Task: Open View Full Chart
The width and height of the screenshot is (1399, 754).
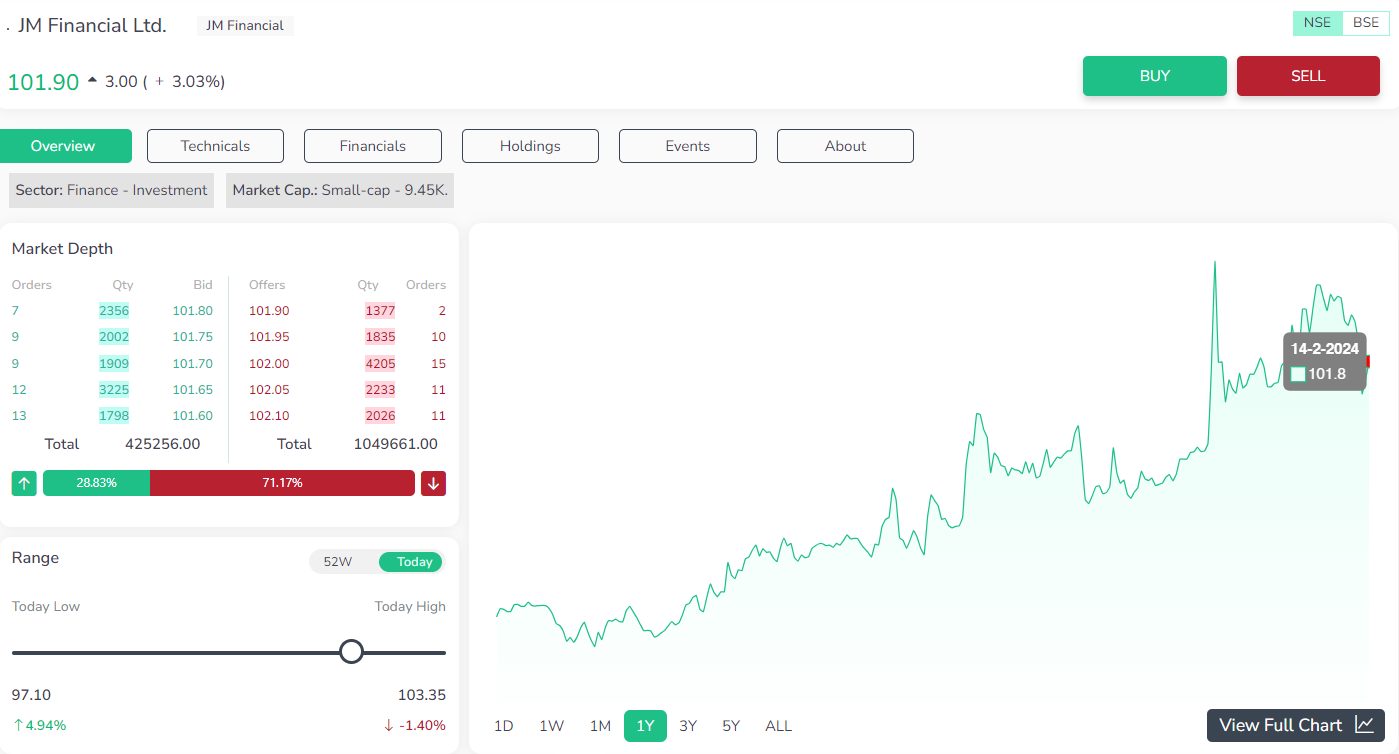Action: click(1296, 725)
